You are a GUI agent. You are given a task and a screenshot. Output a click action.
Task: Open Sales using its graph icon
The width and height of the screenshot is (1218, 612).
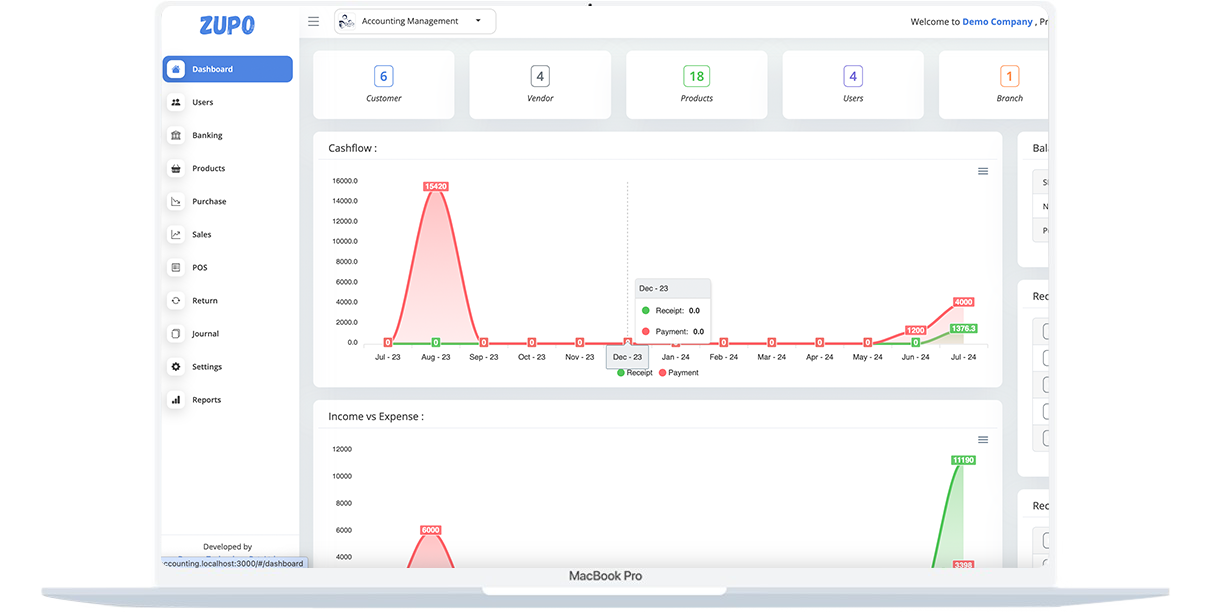[176, 234]
